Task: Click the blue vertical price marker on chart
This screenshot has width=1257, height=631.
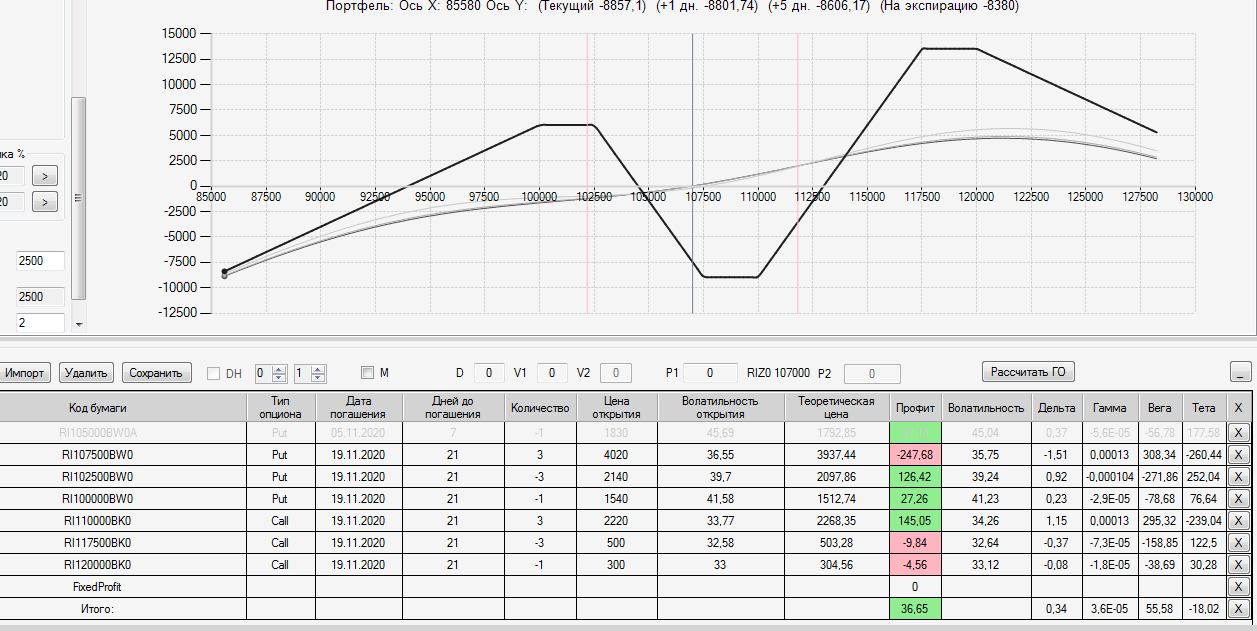Action: coord(693,174)
